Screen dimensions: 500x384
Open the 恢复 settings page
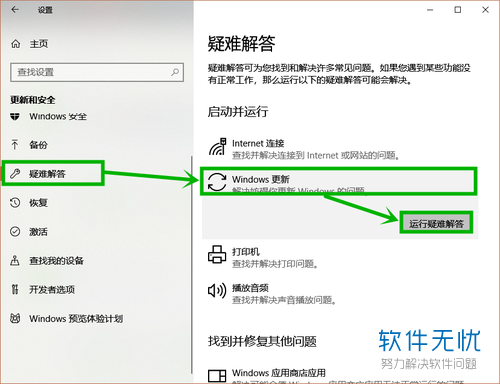(x=38, y=203)
